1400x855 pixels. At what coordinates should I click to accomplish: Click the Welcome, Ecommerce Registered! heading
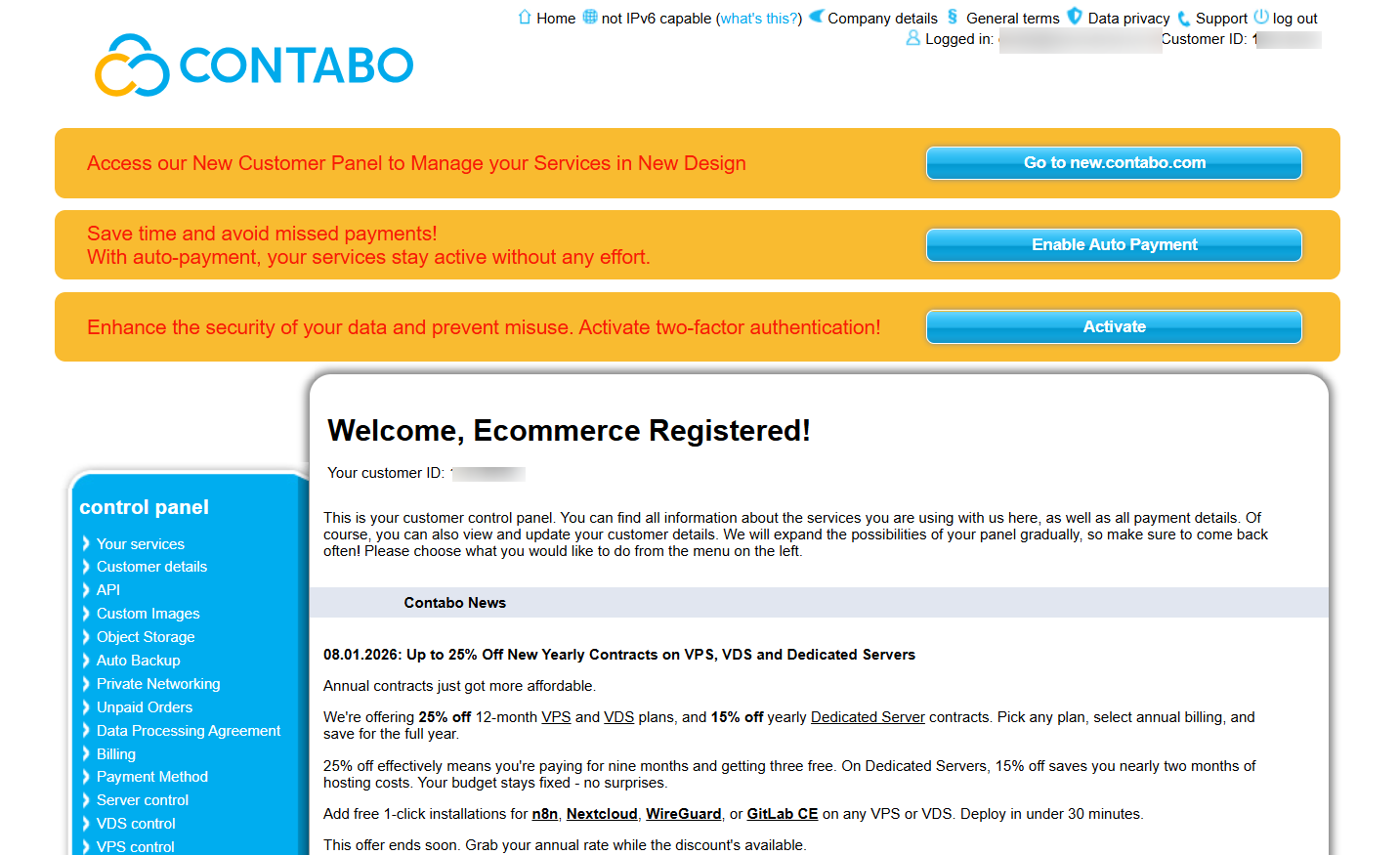pyautogui.click(x=569, y=431)
